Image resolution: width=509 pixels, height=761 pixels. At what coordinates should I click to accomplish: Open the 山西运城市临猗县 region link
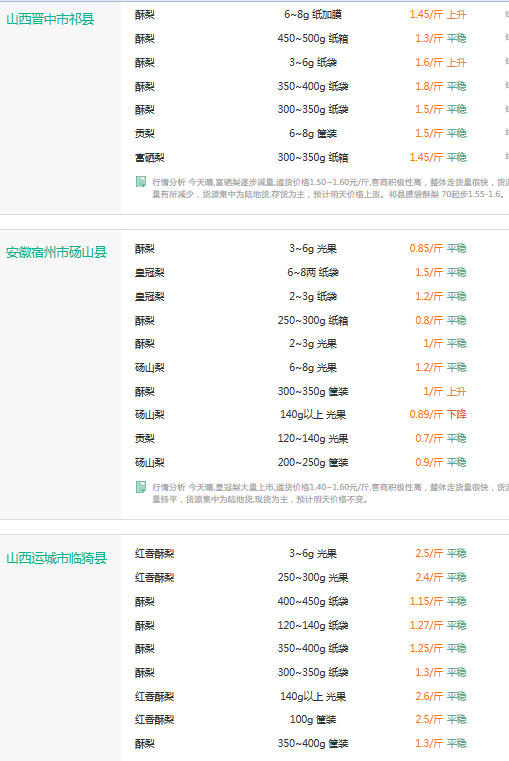point(56,558)
